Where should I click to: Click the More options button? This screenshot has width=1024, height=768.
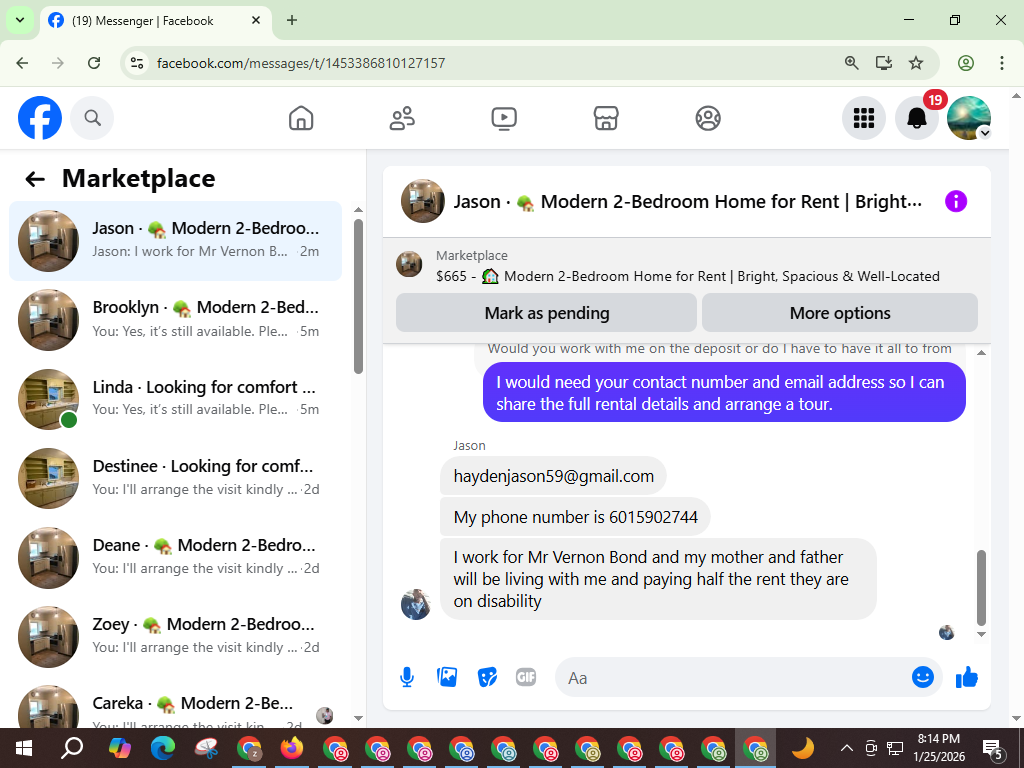coord(840,313)
